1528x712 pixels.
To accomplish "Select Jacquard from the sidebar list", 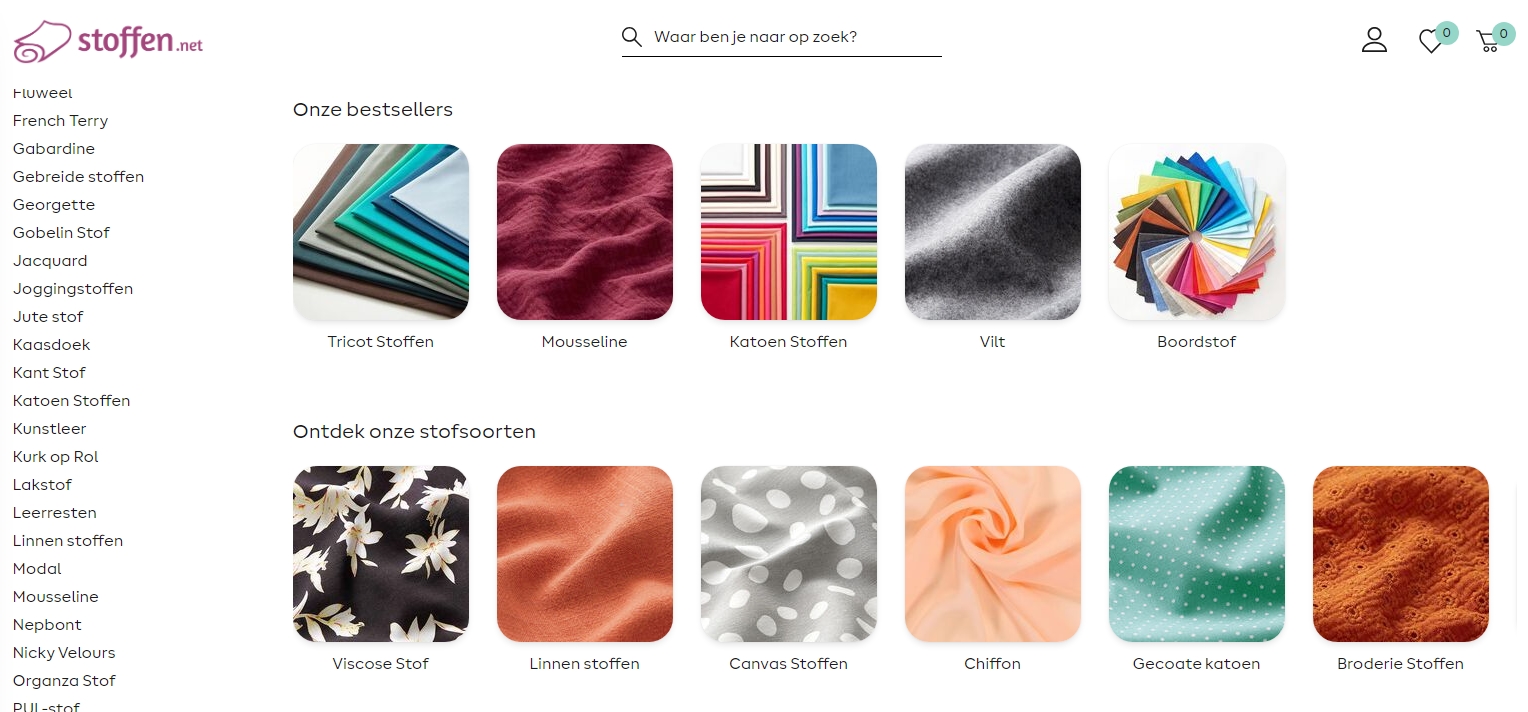I will coord(50,261).
